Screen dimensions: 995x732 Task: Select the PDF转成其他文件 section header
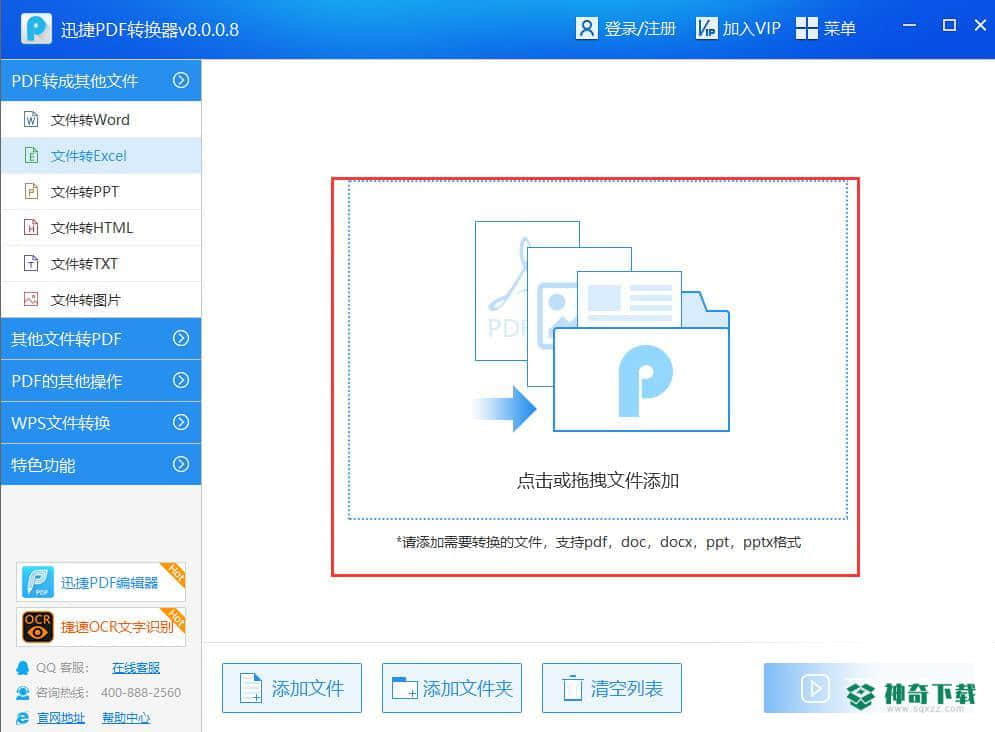(101, 81)
